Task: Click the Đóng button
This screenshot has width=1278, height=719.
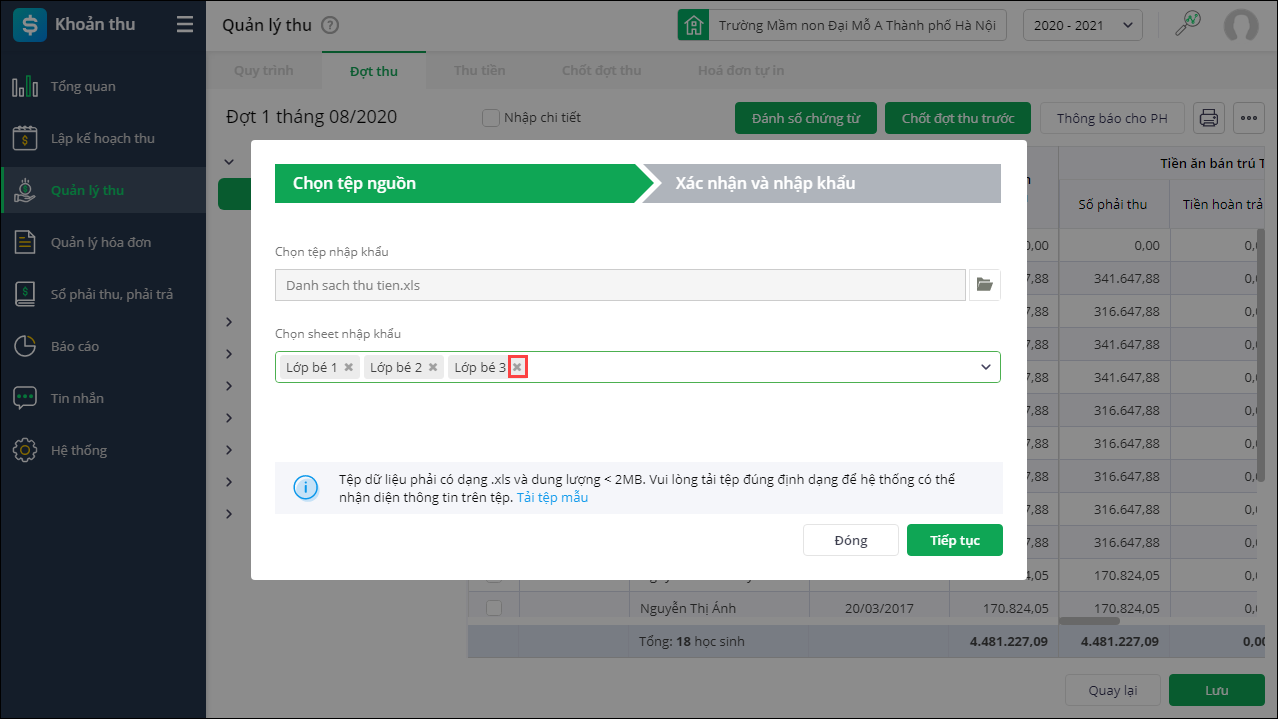Action: tap(851, 540)
